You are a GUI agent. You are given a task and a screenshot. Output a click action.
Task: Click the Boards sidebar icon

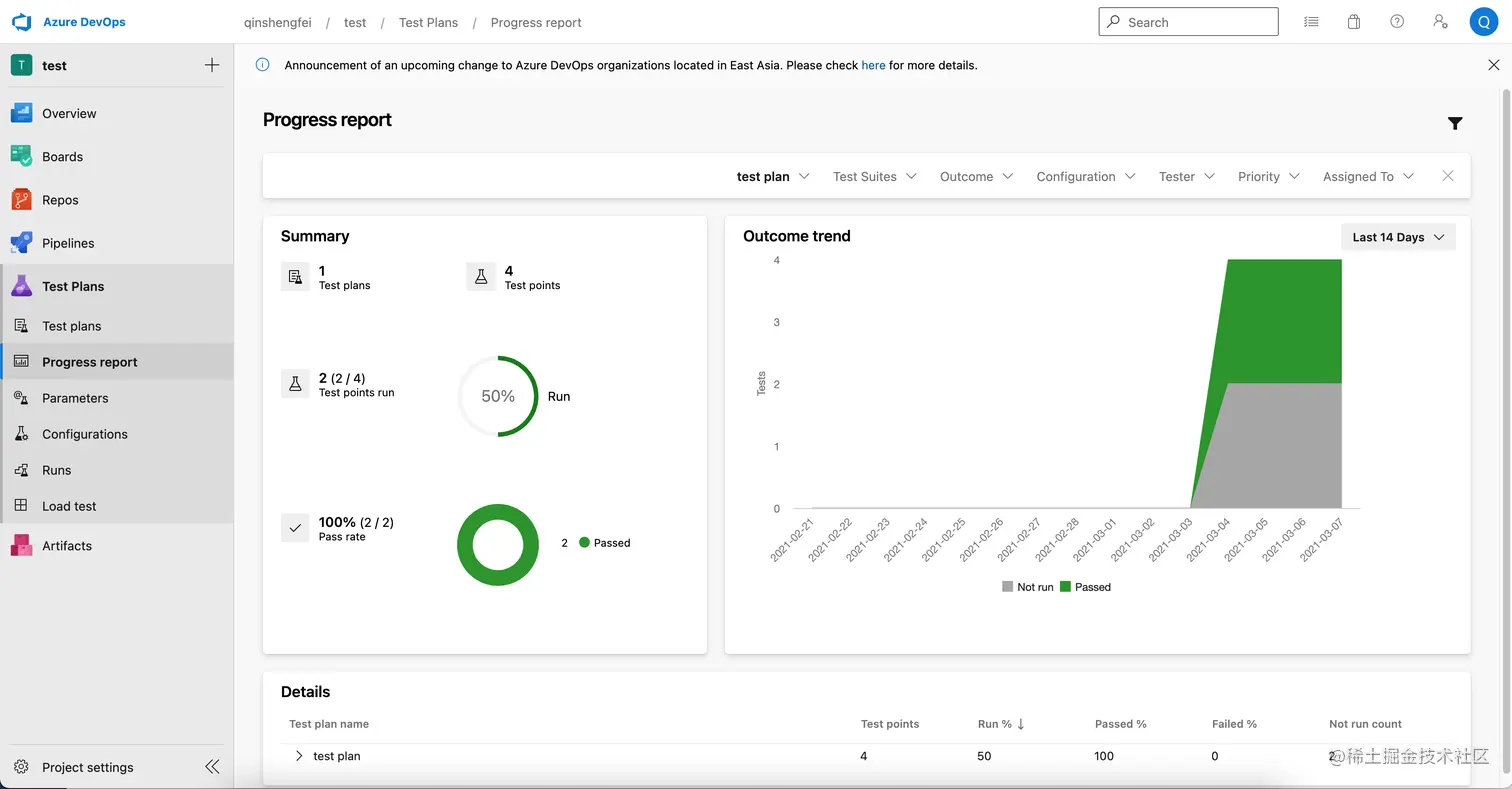click(22, 156)
